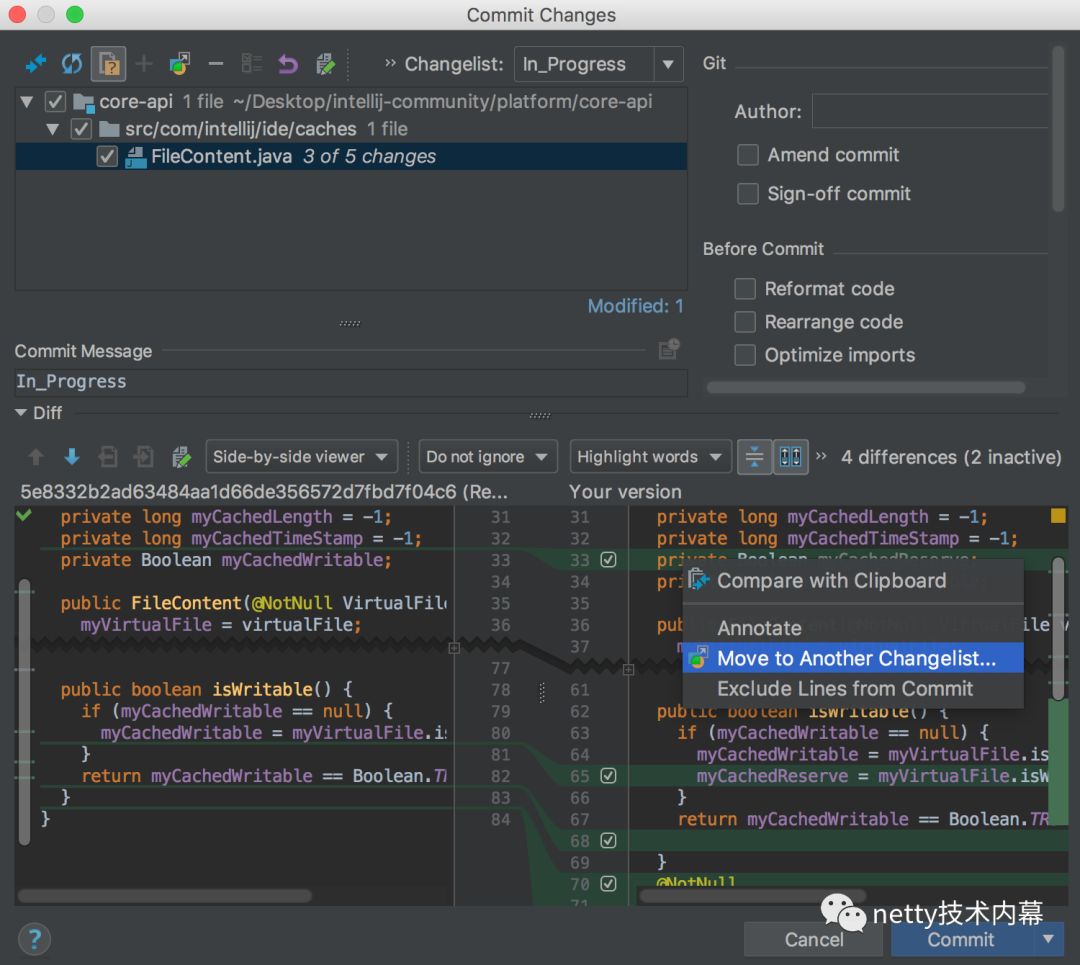
Task: Enable the Amend commit option
Action: point(747,155)
